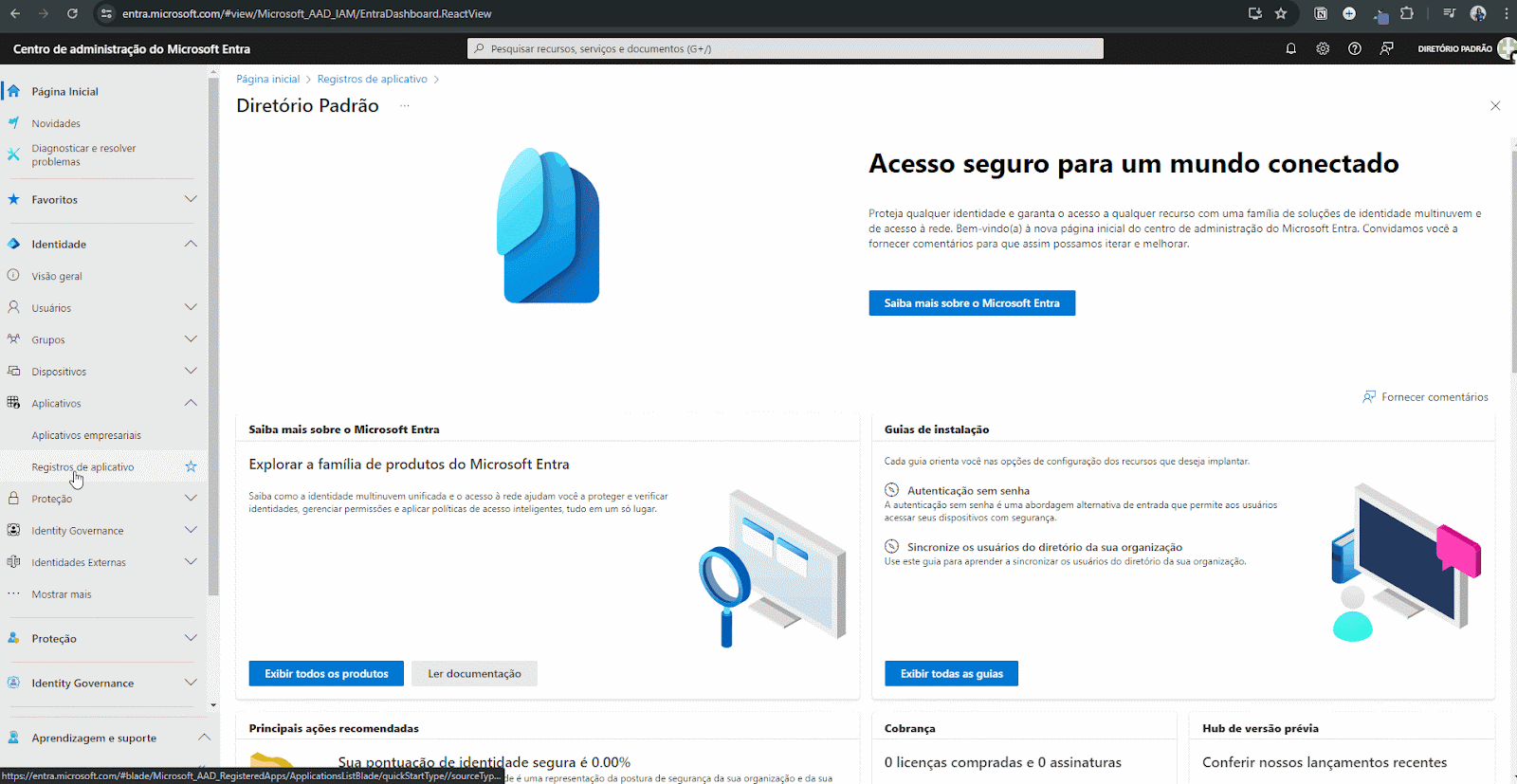This screenshot has height=784, width=1517.
Task: Open the portal settings gear icon
Action: click(1323, 48)
